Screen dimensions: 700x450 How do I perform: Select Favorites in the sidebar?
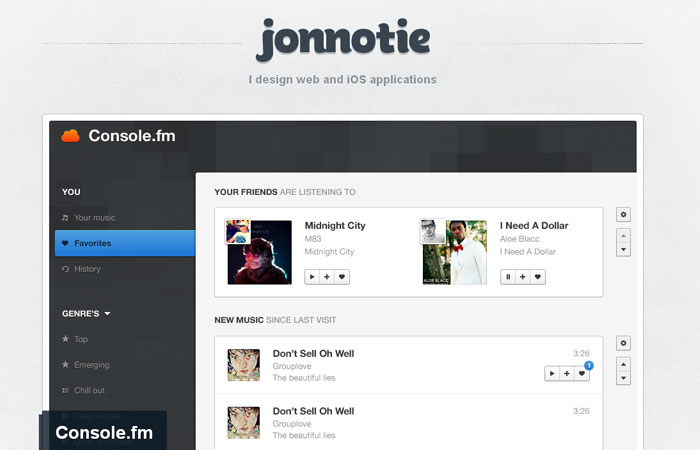tap(125, 243)
